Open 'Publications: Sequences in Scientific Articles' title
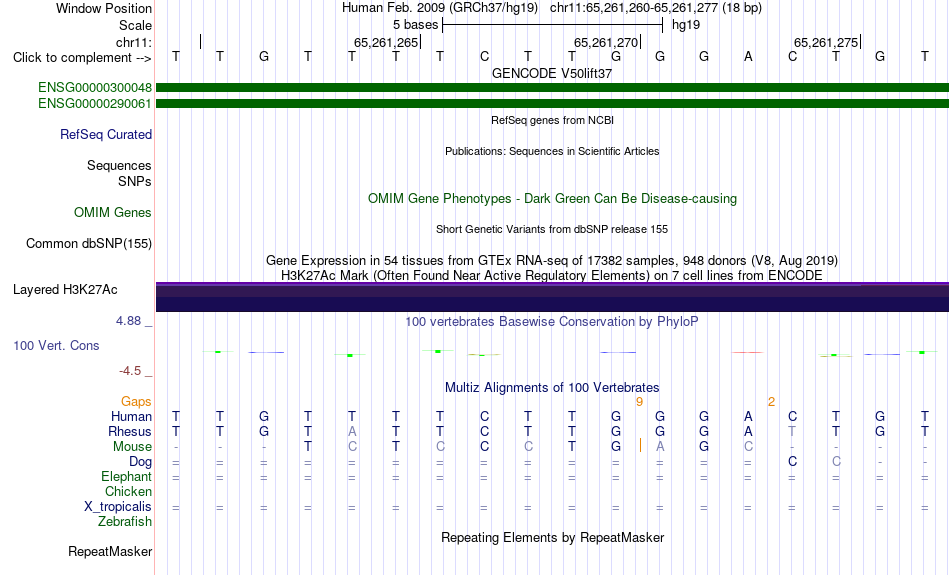950x575 pixels. pos(552,151)
